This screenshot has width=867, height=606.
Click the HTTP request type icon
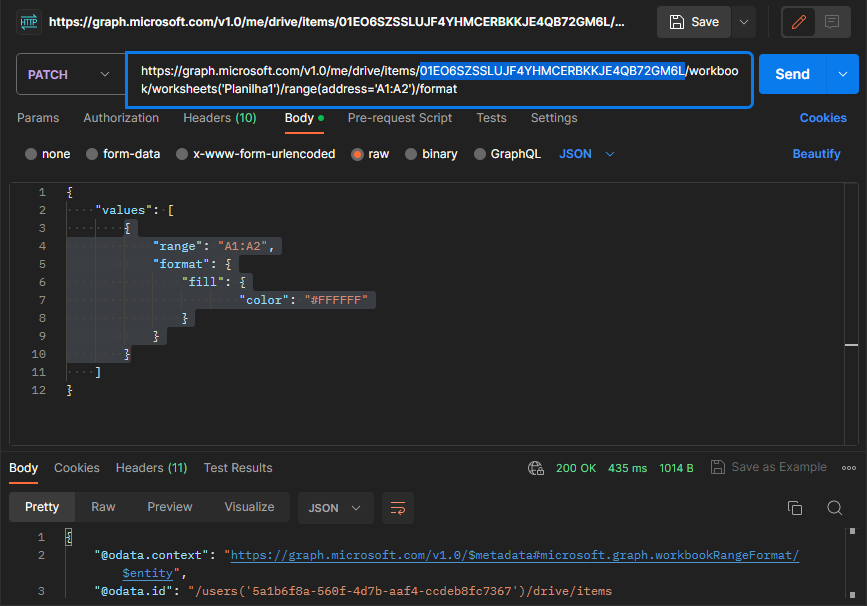pyautogui.click(x=28, y=22)
